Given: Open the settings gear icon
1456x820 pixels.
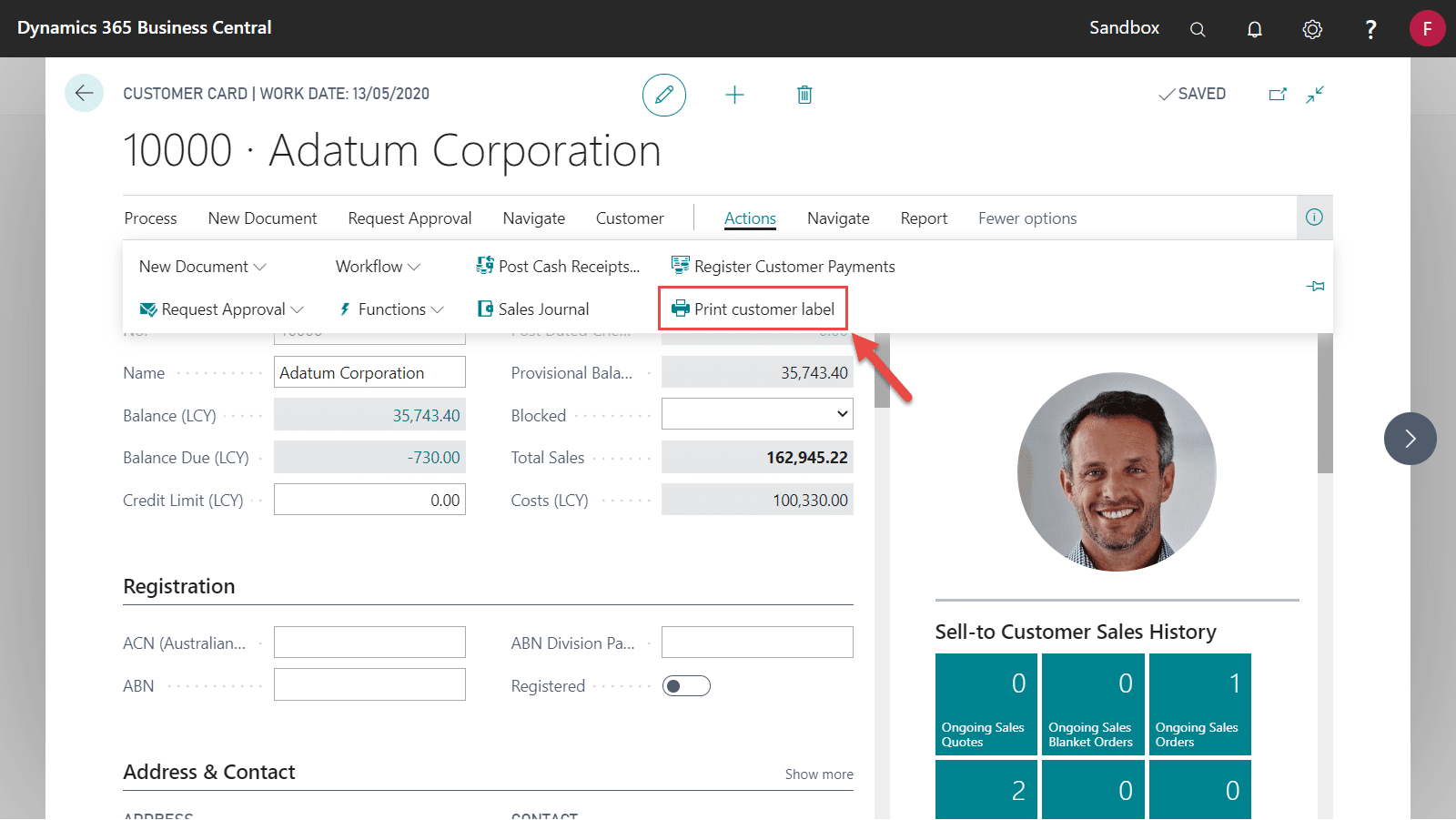Looking at the screenshot, I should (1312, 29).
